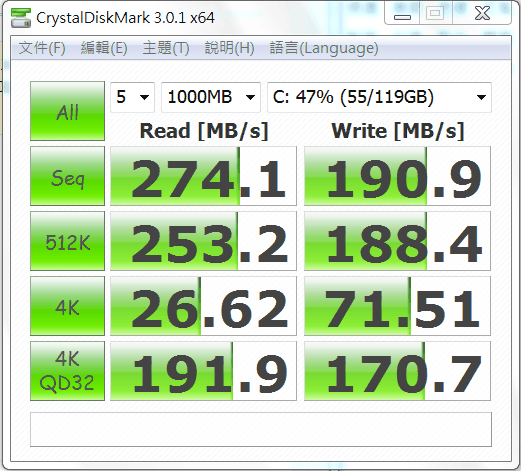Click the empty comment field at bottom

point(261,429)
